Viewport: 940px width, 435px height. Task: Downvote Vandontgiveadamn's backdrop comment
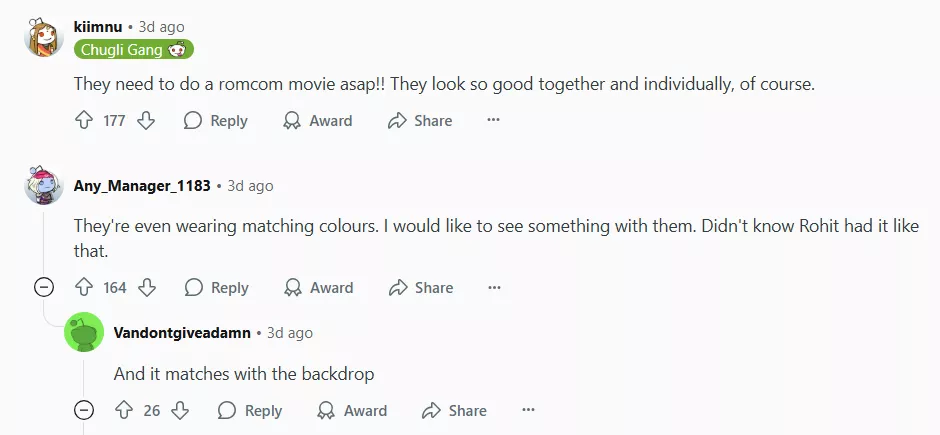(x=180, y=411)
